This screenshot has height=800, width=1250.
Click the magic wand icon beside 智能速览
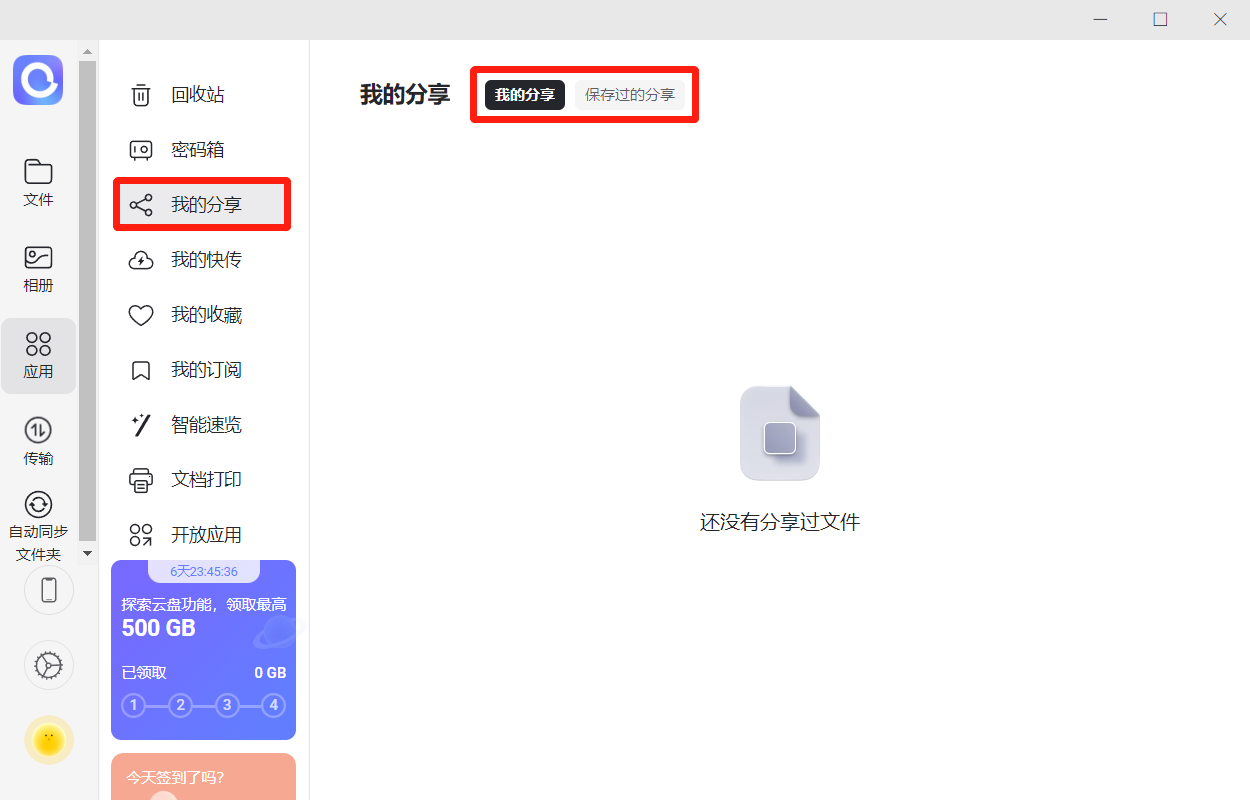(141, 425)
